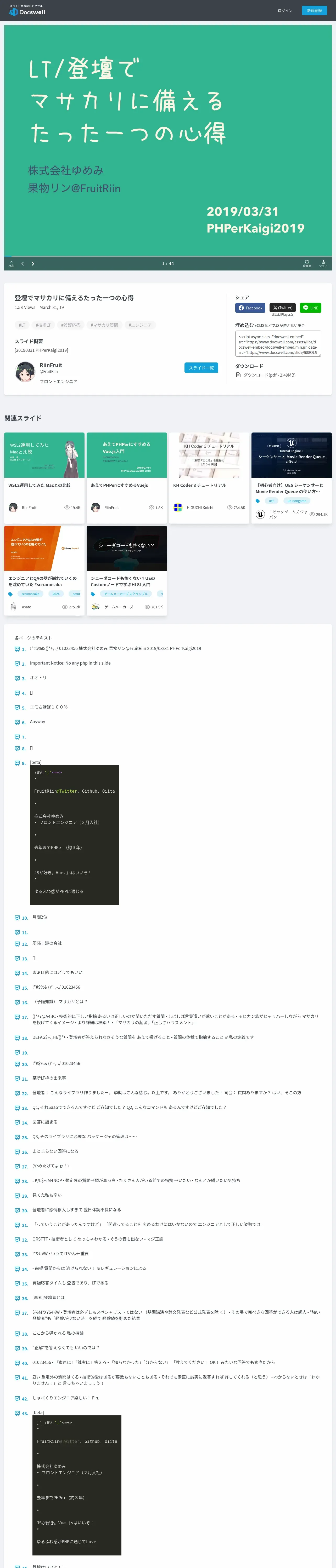Image resolution: width=336 pixels, height=1568 pixels.
Task: Click スライド一覧 button
Action: [x=201, y=368]
